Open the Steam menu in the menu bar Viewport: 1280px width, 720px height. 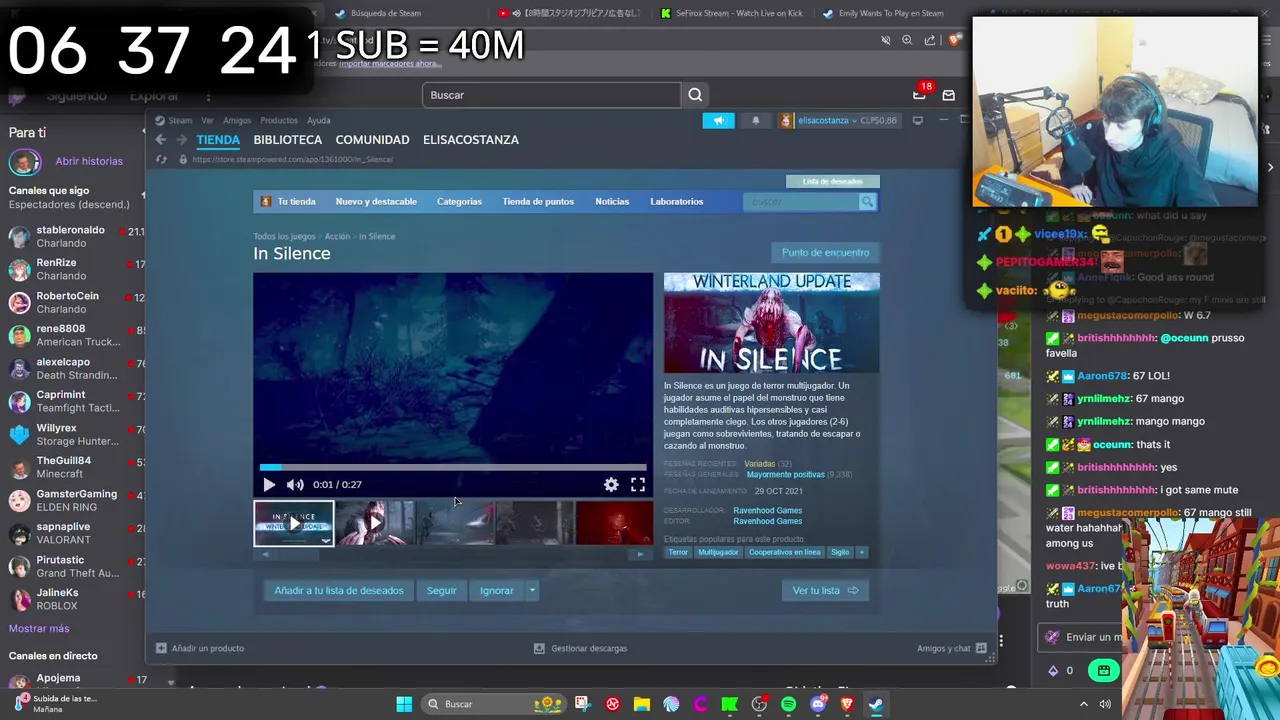(180, 121)
